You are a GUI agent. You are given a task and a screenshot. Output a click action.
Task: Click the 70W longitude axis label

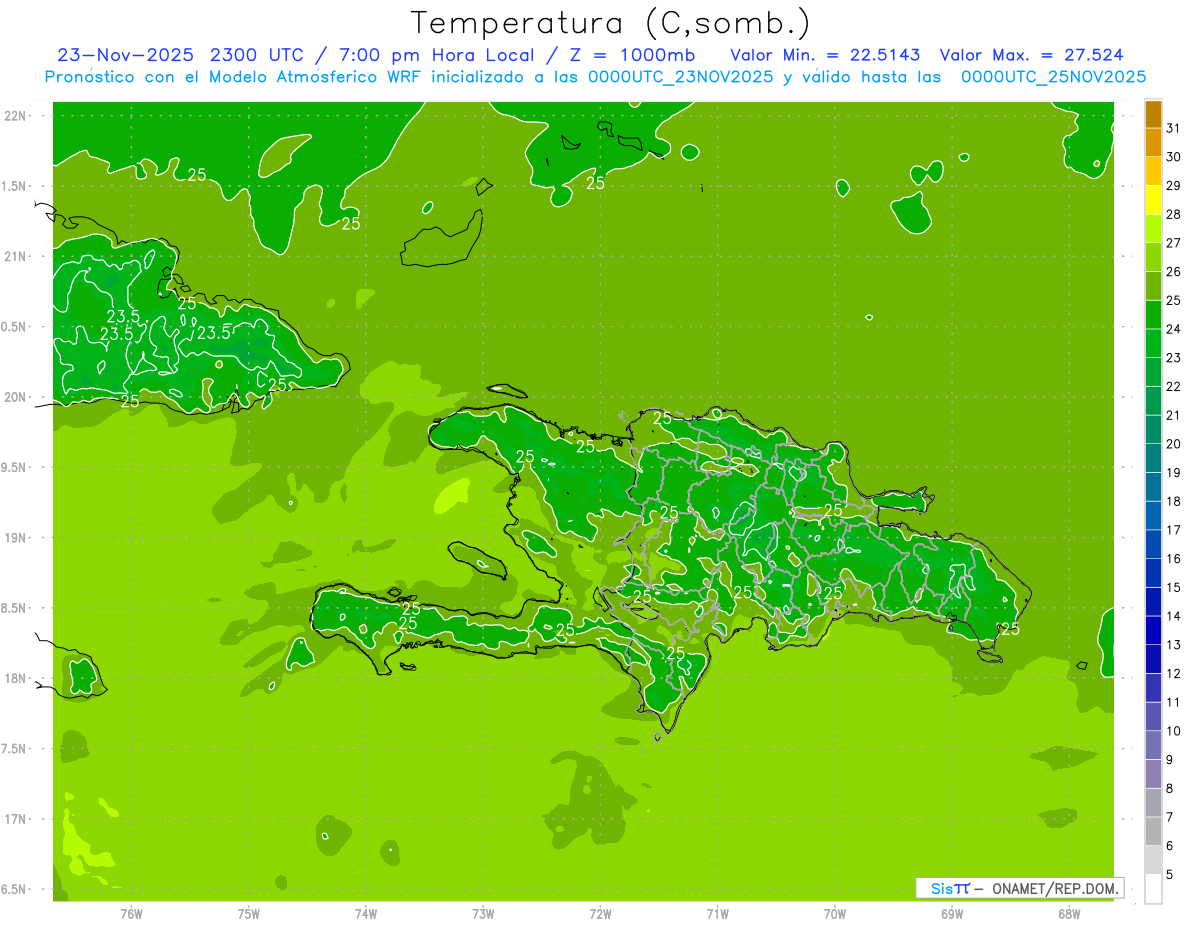834,914
